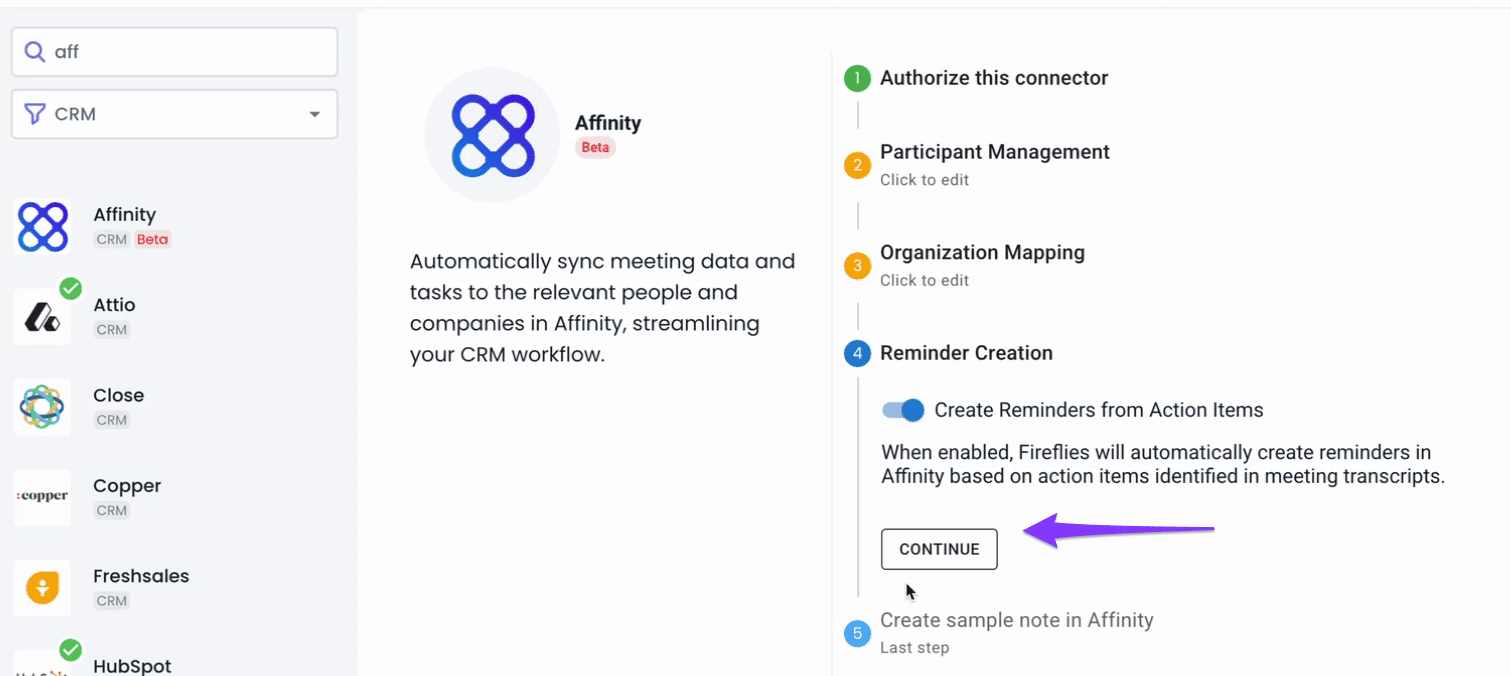Image resolution: width=1511 pixels, height=676 pixels.
Task: Select step 4 Reminder Creation heading
Action: click(966, 353)
